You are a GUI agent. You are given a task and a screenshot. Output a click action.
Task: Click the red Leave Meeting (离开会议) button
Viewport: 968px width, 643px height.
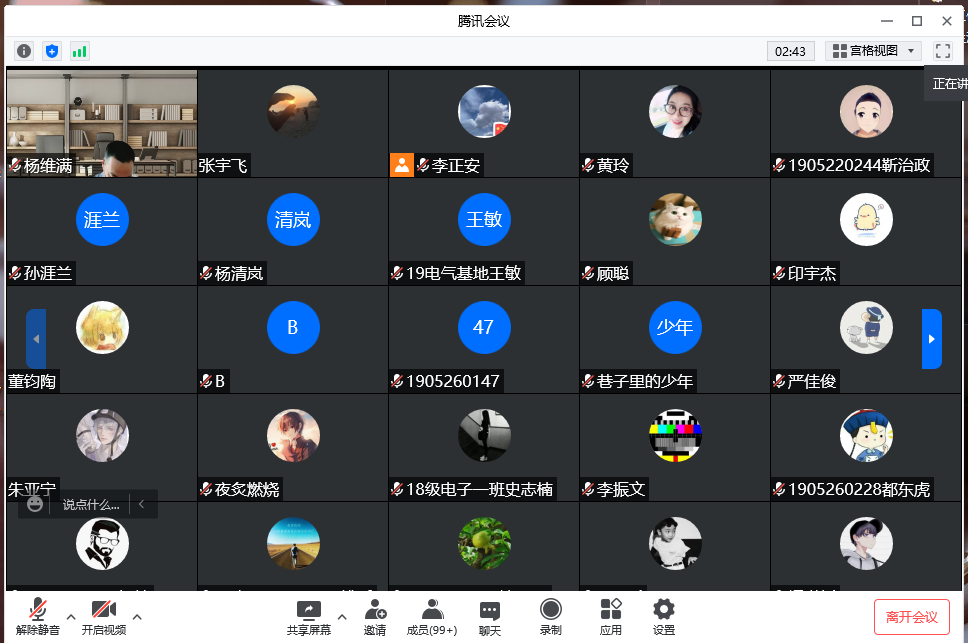pyautogui.click(x=911, y=617)
